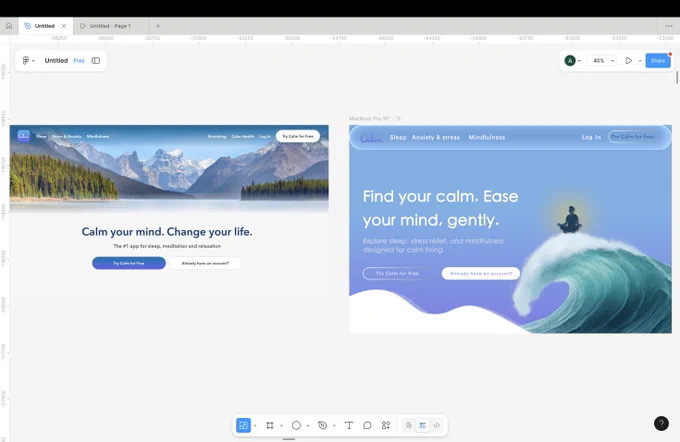Select the Pen tool
The width and height of the screenshot is (680, 442).
pyautogui.click(x=322, y=425)
